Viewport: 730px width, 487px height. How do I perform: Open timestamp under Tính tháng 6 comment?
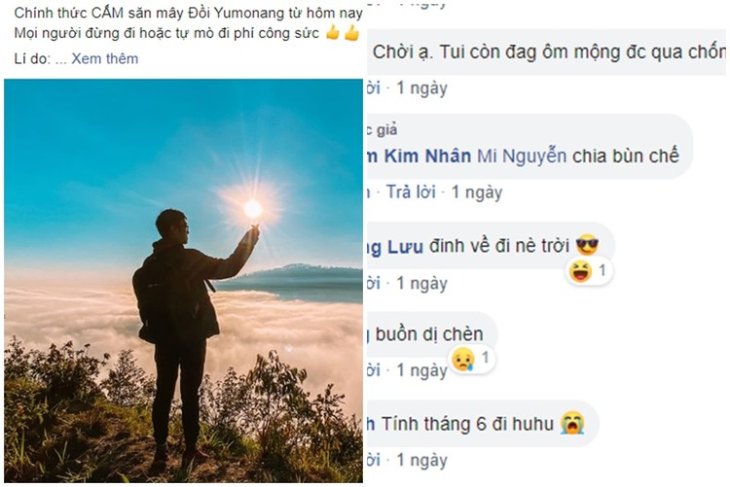coord(421,460)
